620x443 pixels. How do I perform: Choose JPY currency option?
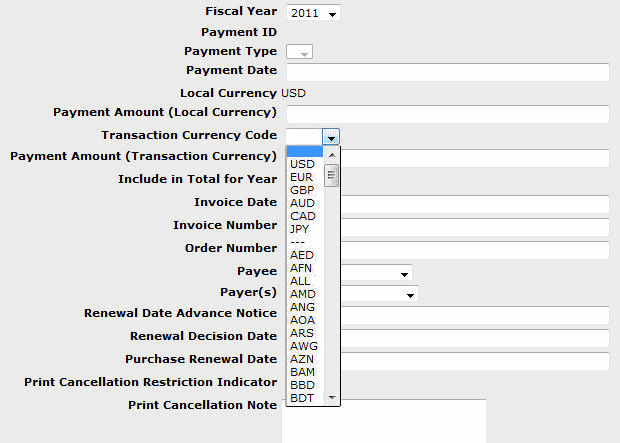click(300, 229)
